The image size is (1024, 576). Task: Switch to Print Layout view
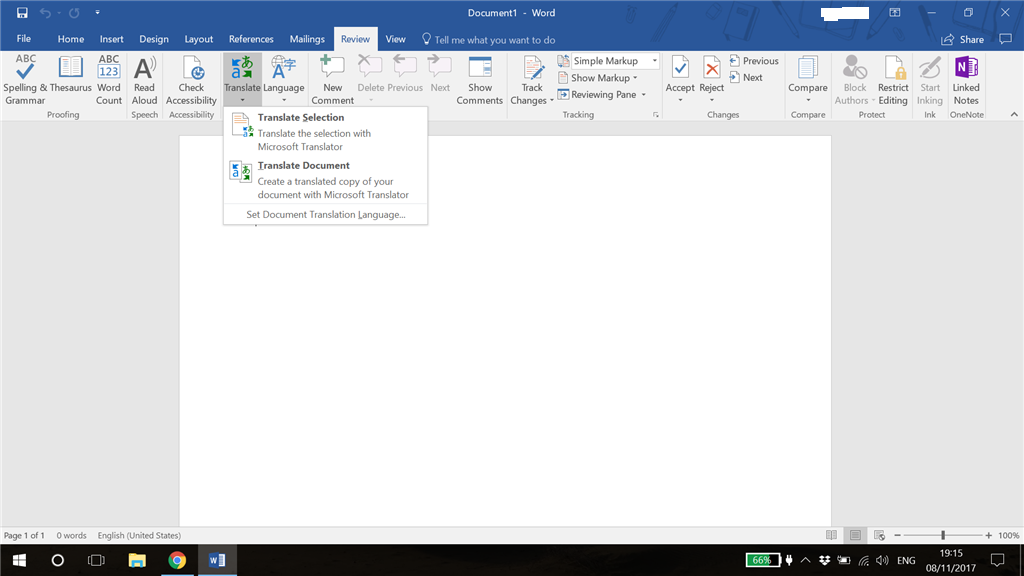click(x=856, y=536)
